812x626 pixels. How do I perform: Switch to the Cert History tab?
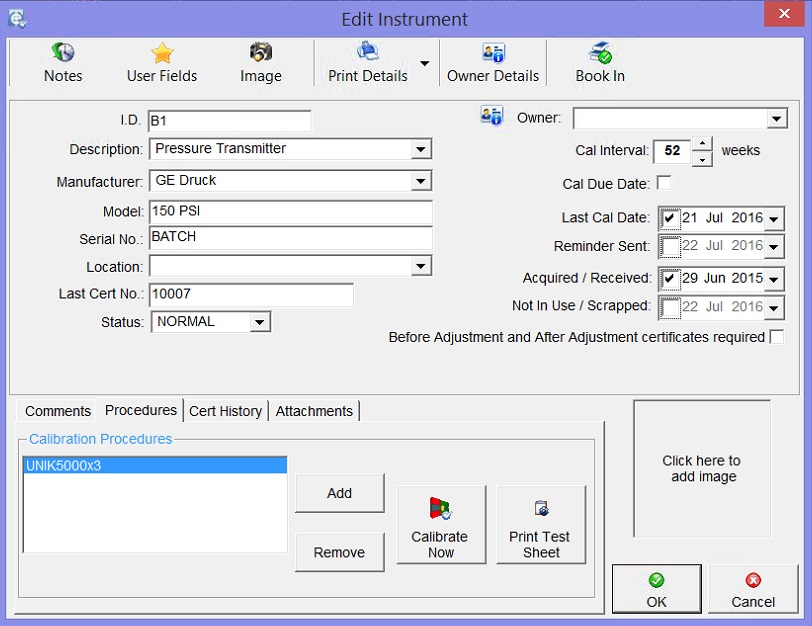[226, 411]
